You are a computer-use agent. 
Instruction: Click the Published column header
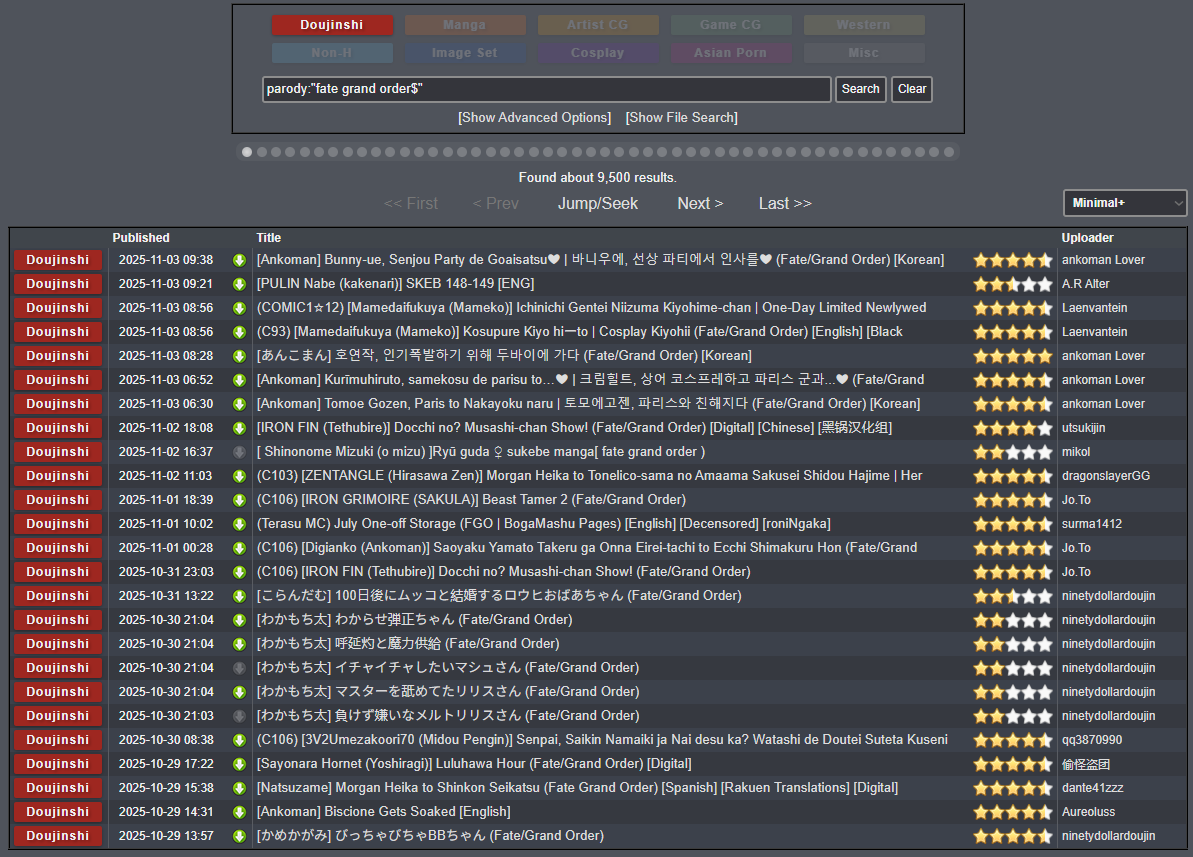click(x=141, y=238)
